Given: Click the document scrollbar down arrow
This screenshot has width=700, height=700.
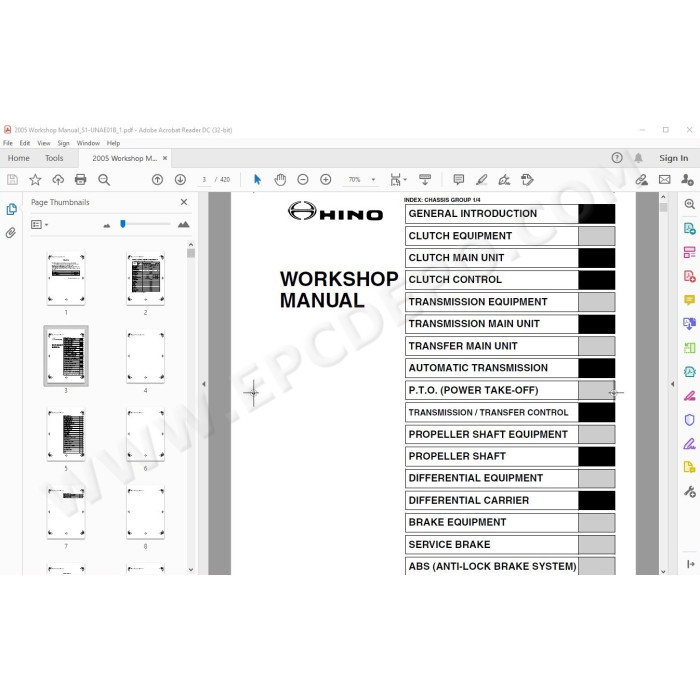Looking at the screenshot, I should [663, 571].
